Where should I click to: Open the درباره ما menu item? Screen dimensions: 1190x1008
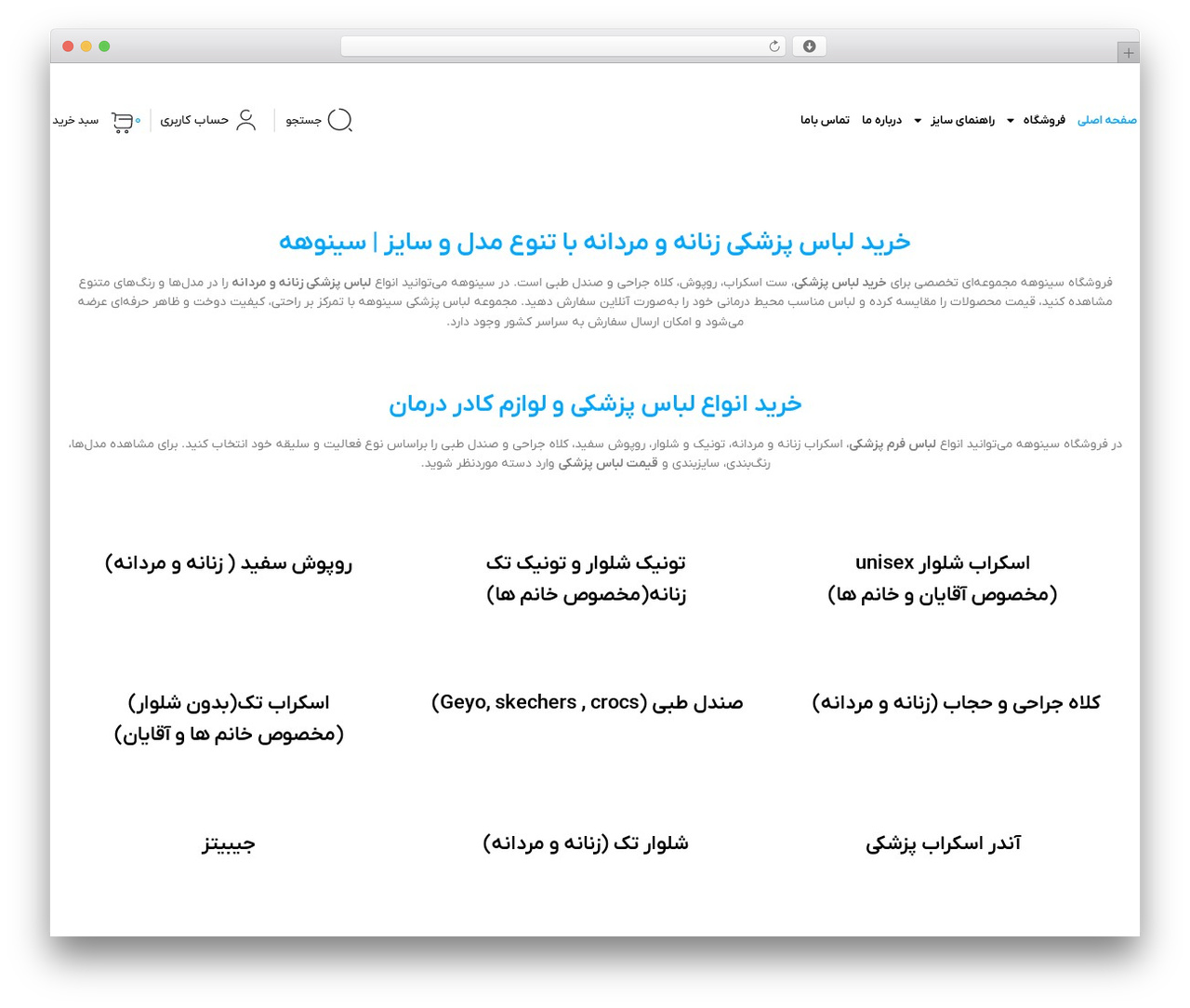(x=881, y=120)
